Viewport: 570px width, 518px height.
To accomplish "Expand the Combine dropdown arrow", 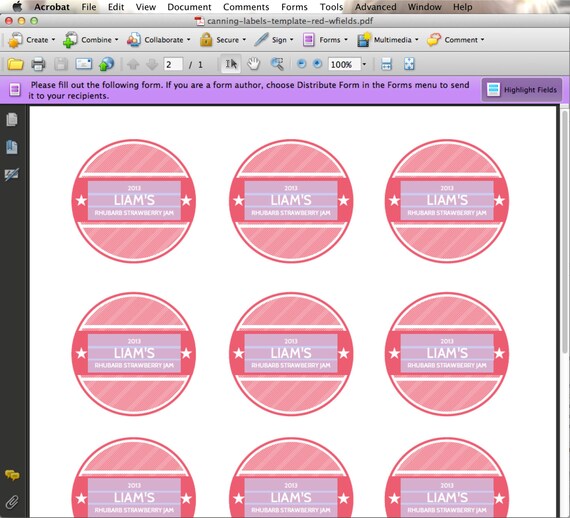I will [116, 40].
